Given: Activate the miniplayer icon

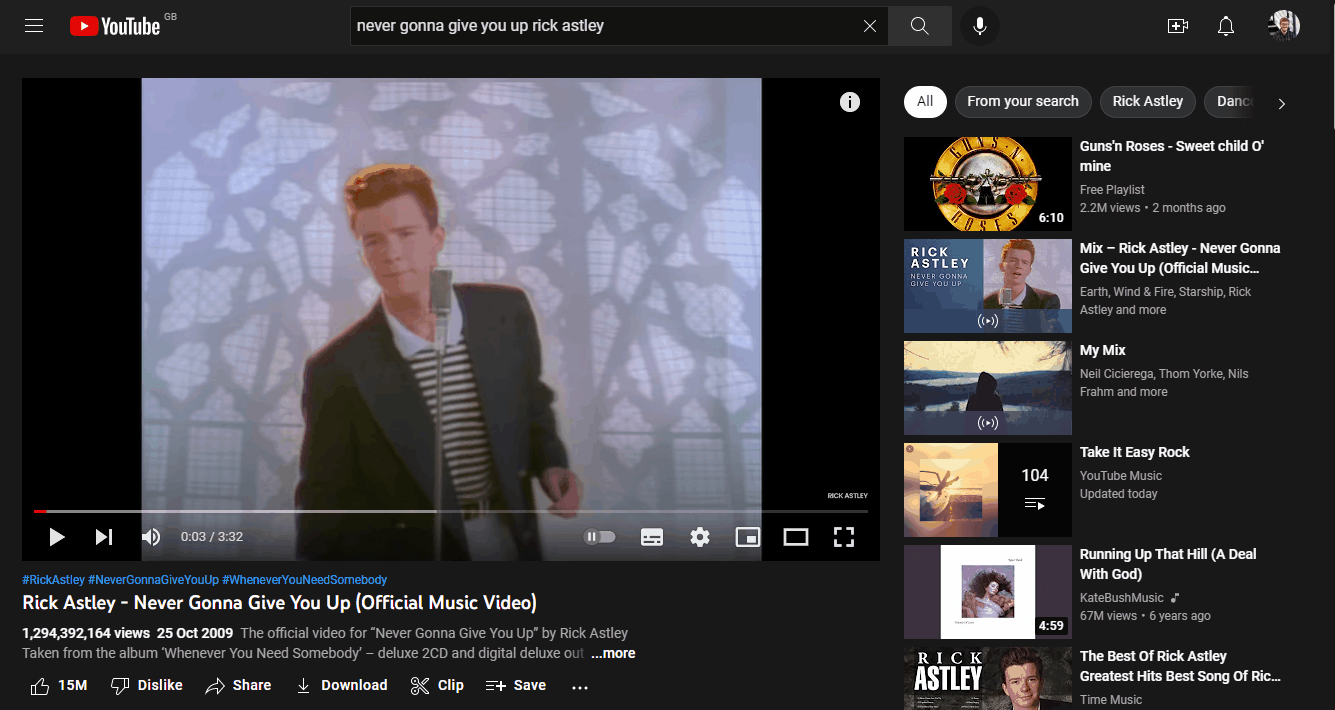Looking at the screenshot, I should tap(747, 537).
